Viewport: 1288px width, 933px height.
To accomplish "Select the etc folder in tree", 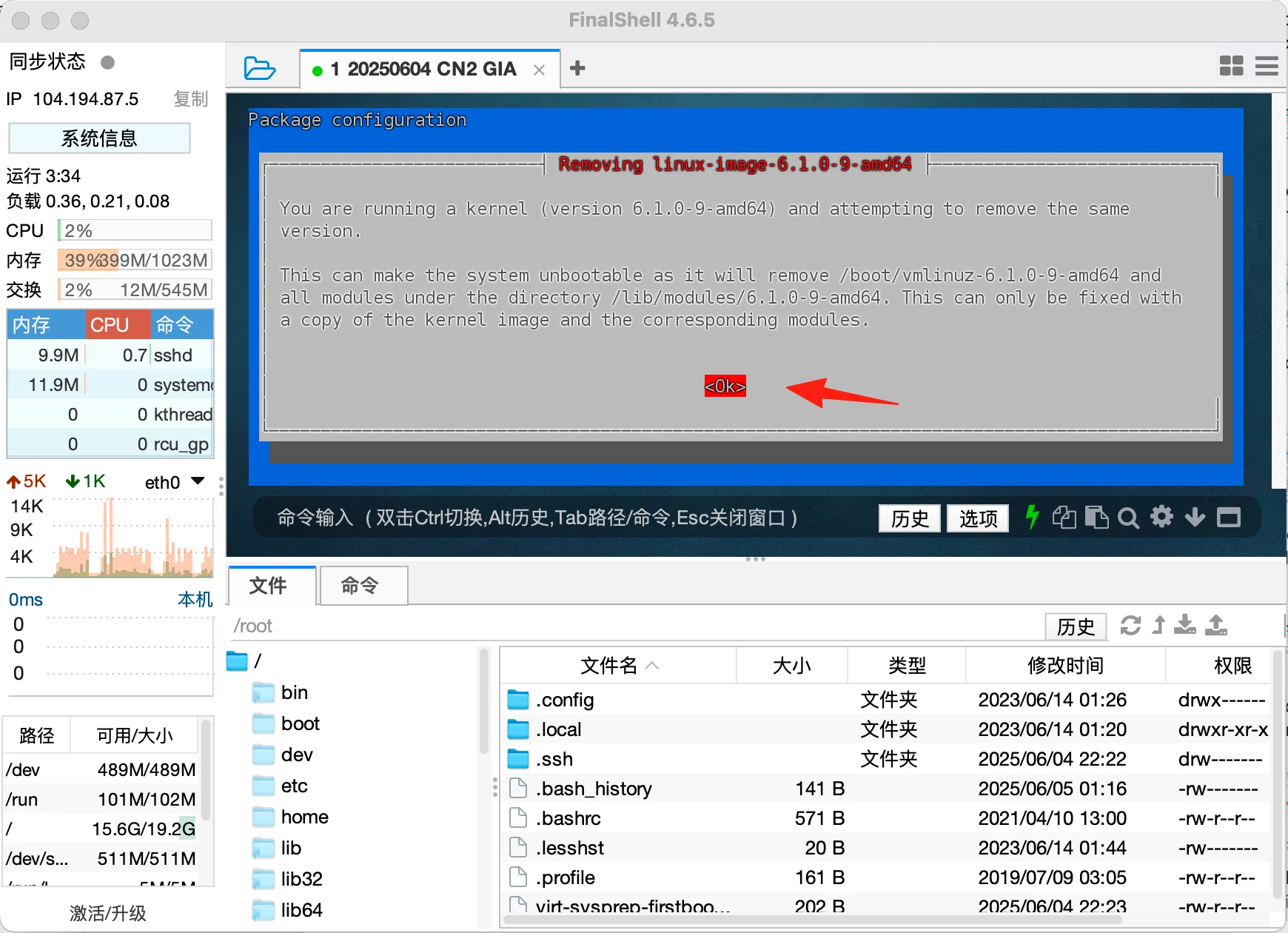I will tap(280, 786).
